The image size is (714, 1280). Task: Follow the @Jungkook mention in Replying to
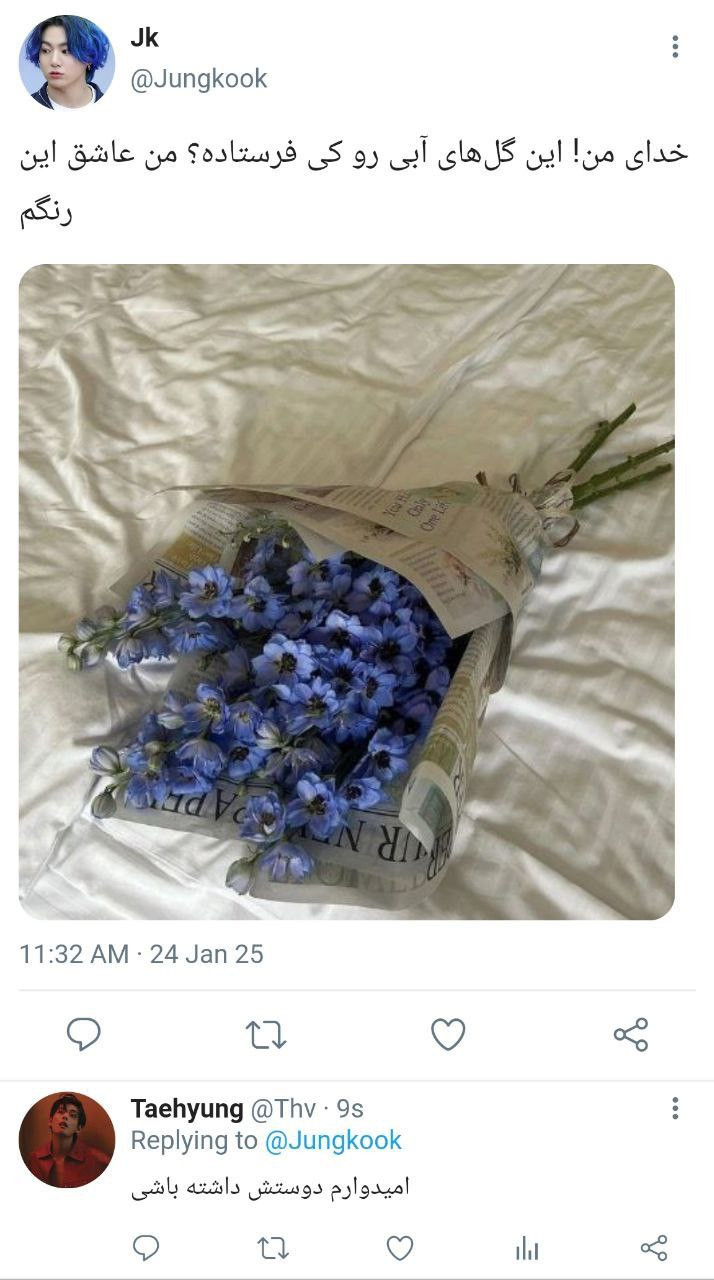(333, 1140)
